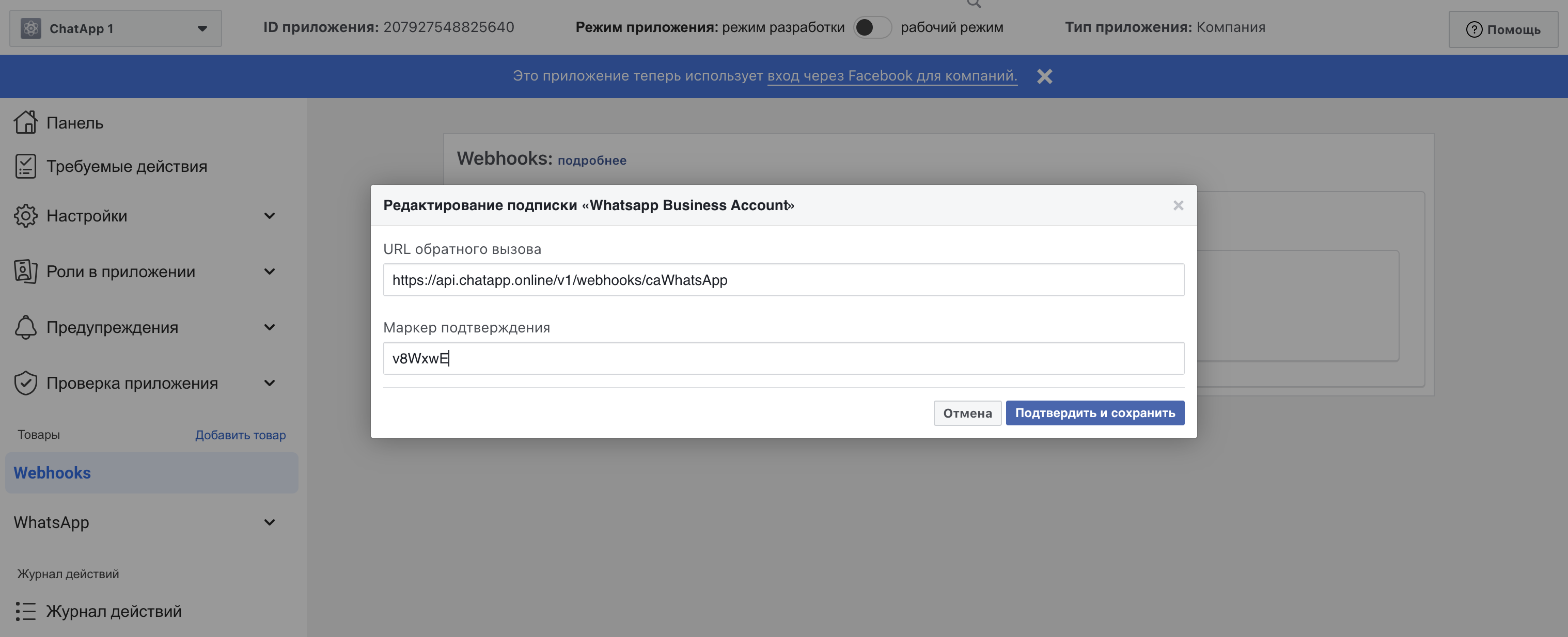Toggle app mode to рабочий режим
Image resolution: width=1568 pixels, height=637 pixels.
872,27
